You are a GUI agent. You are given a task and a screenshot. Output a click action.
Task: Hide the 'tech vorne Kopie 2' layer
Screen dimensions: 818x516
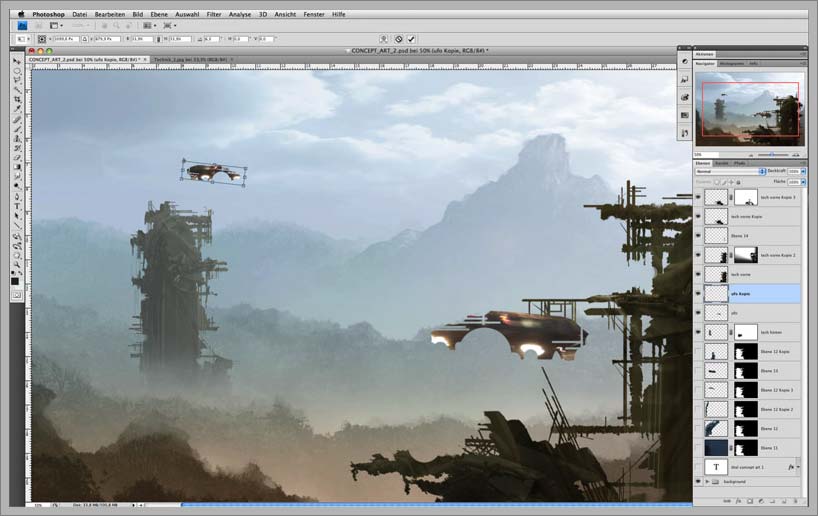click(698, 255)
